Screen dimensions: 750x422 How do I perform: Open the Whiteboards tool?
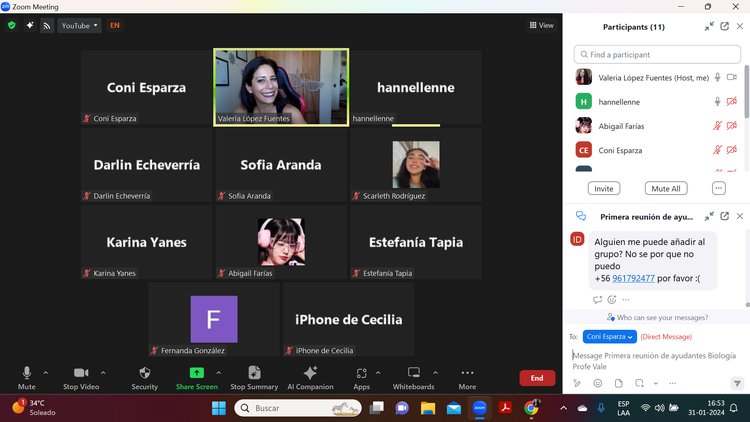pos(413,373)
